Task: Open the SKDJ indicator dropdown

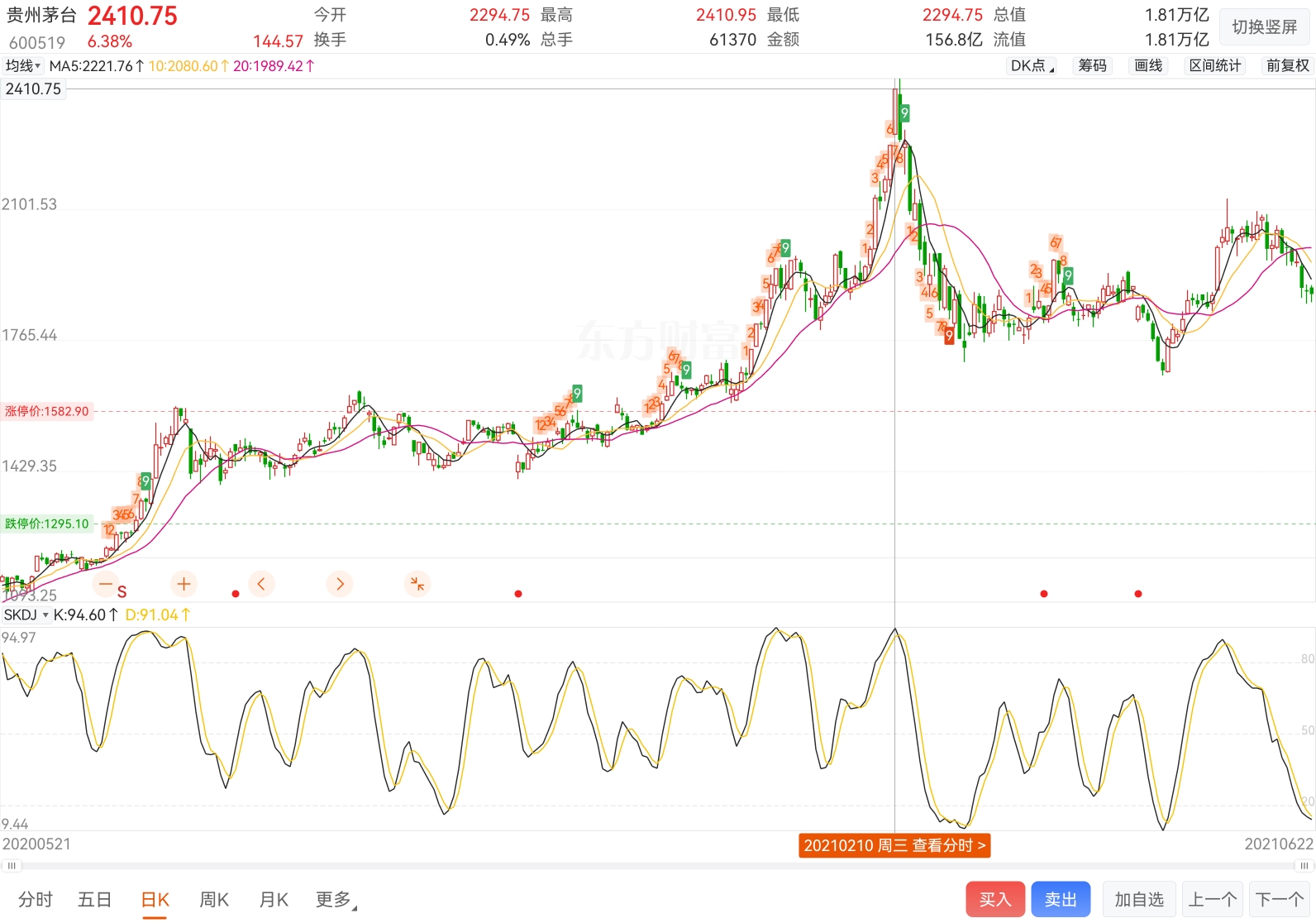Action: pyautogui.click(x=26, y=615)
